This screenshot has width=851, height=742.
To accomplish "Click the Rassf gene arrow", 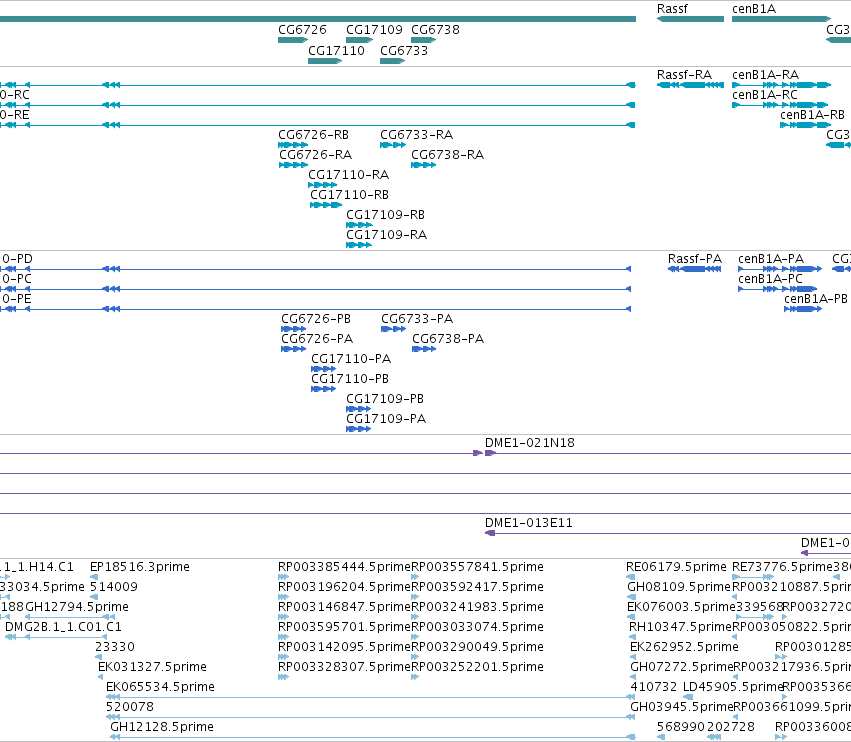I will coord(690,19).
